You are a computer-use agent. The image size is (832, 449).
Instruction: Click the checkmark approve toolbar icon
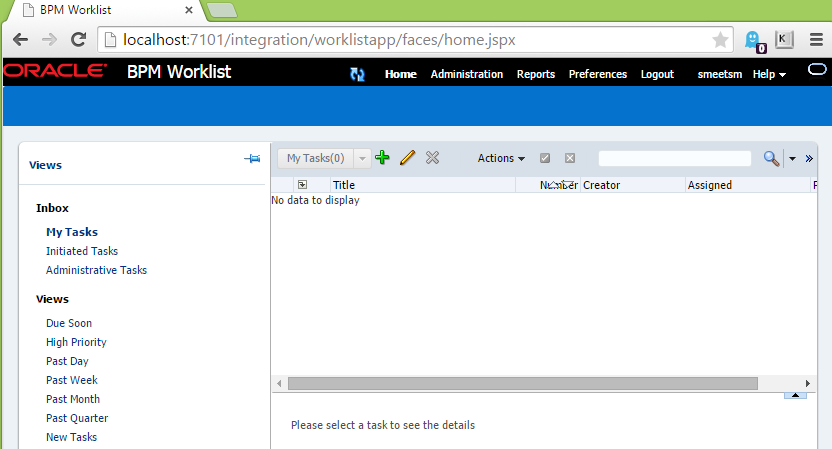(x=545, y=158)
